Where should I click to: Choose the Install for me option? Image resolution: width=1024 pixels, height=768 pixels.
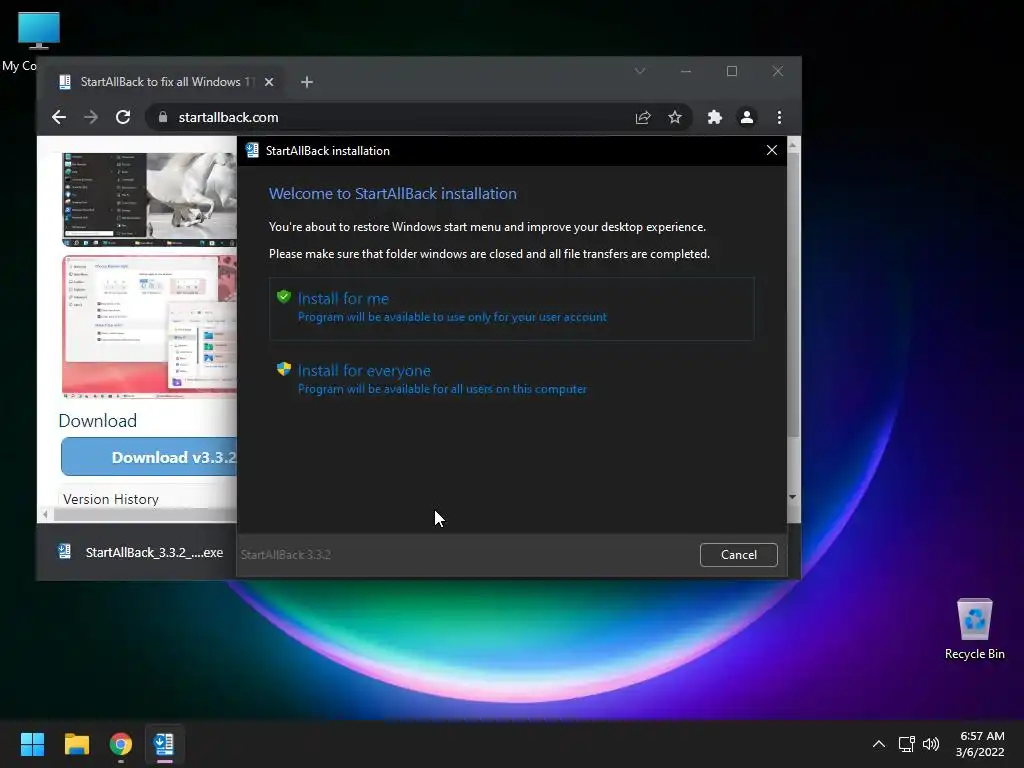[511, 308]
